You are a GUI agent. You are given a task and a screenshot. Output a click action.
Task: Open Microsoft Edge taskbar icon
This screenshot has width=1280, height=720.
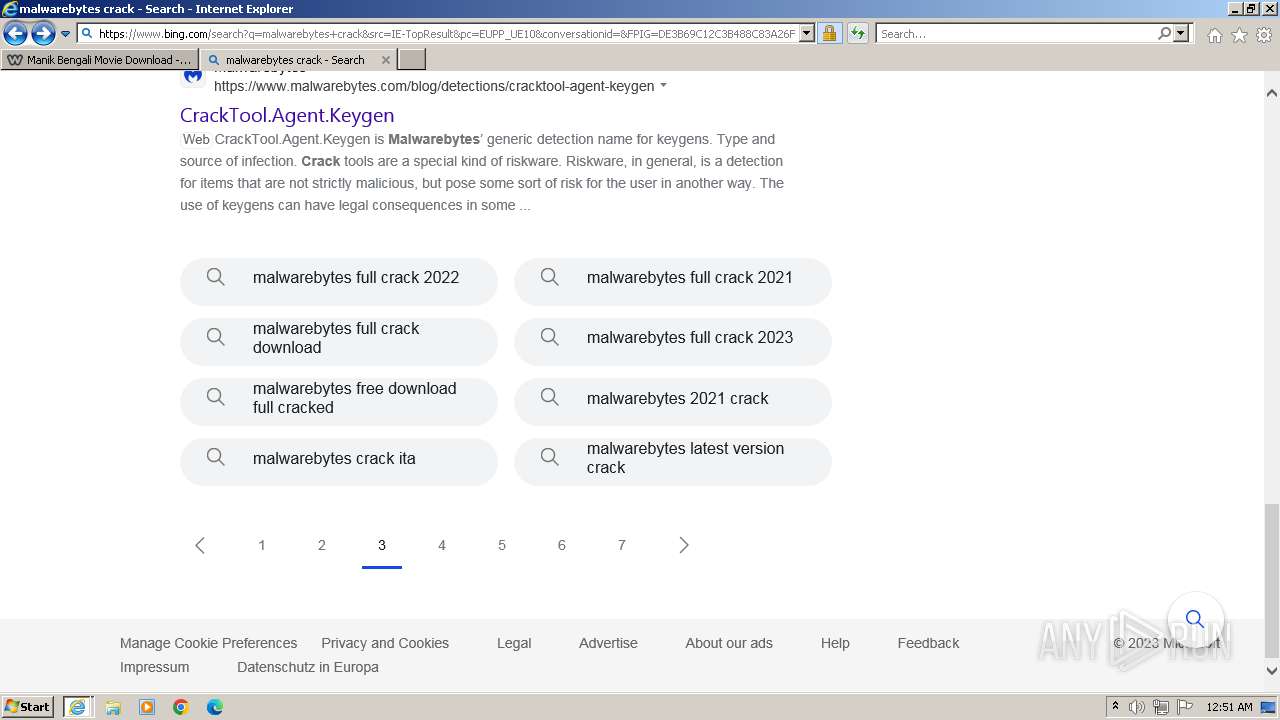coord(215,707)
